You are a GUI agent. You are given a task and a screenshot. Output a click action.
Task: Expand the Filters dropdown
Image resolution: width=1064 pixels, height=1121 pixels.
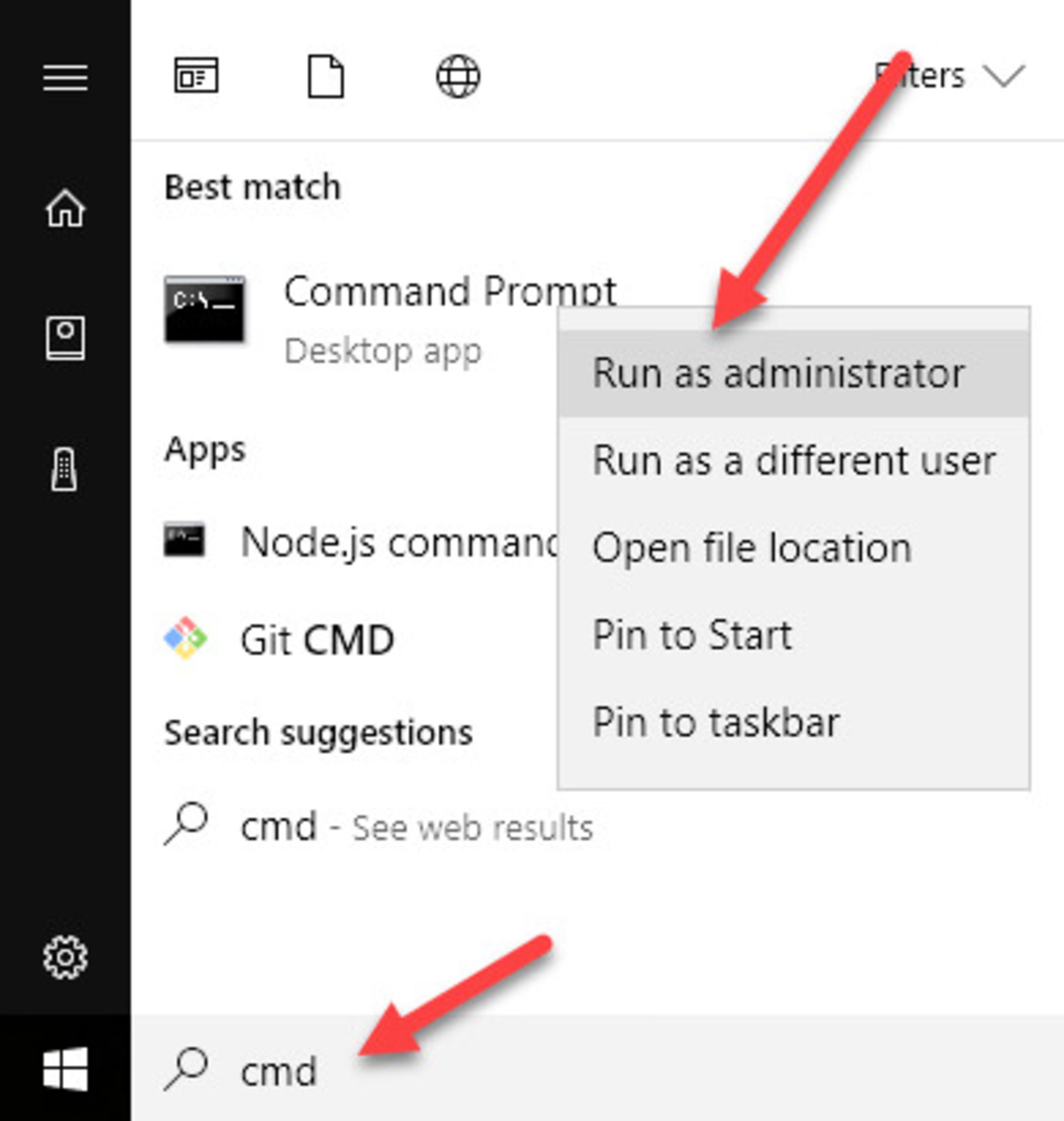tap(950, 76)
